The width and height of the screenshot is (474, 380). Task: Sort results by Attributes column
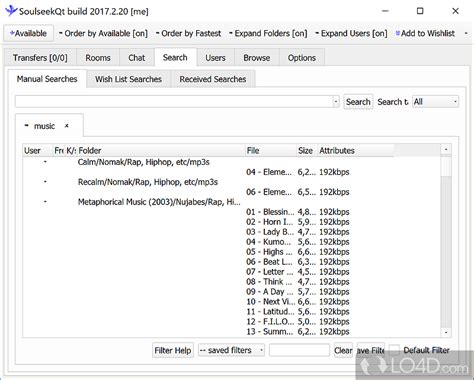[x=356, y=151]
